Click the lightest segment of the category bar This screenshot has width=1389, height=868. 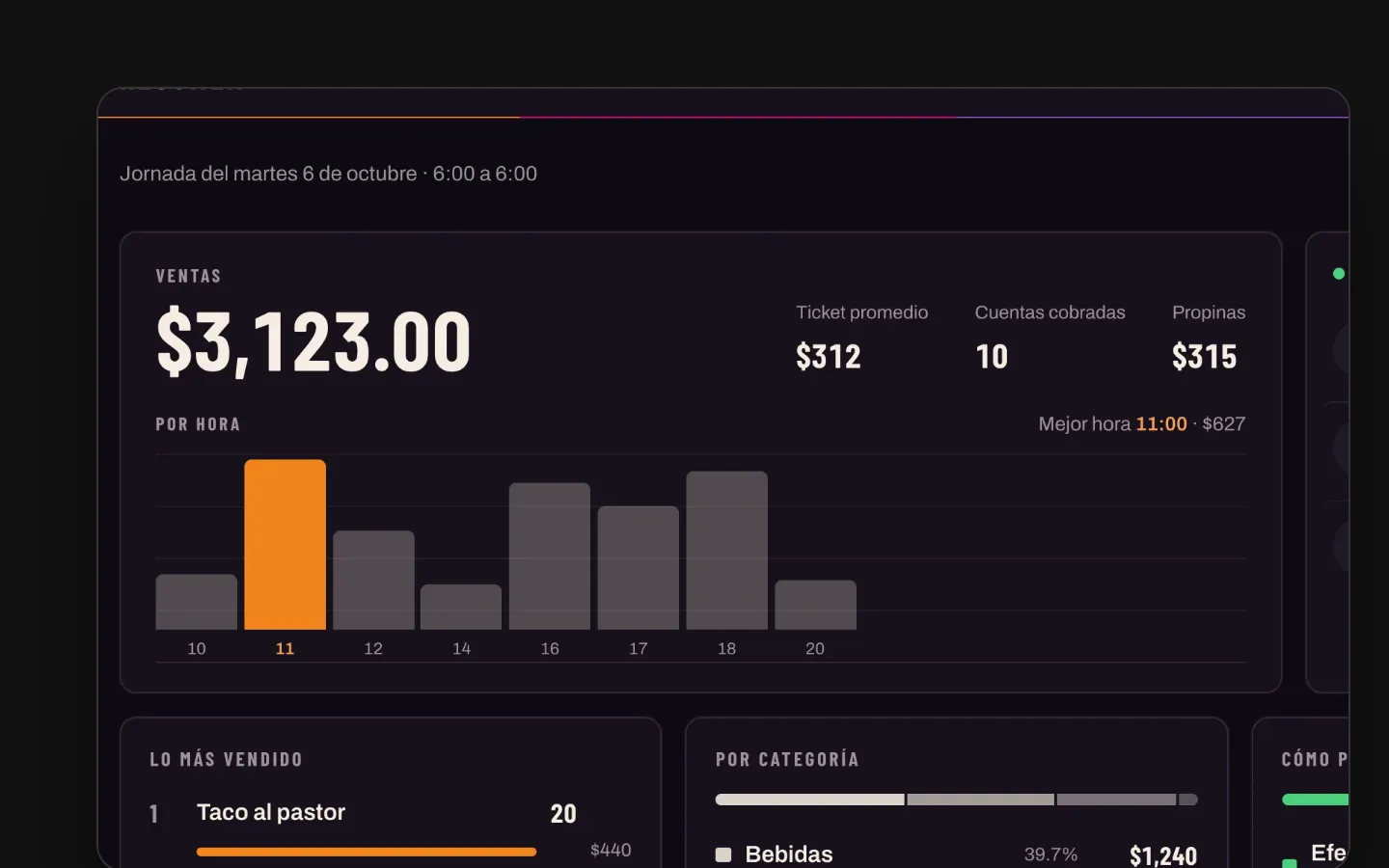810,800
